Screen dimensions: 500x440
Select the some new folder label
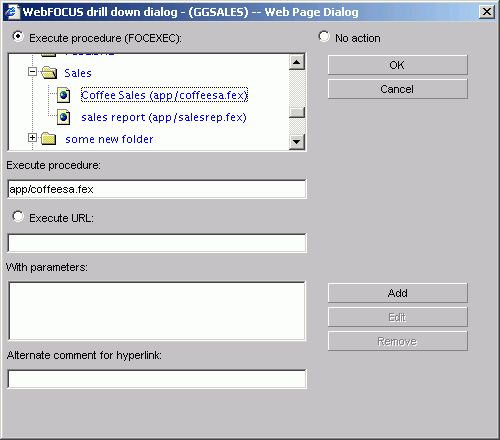click(x=109, y=139)
